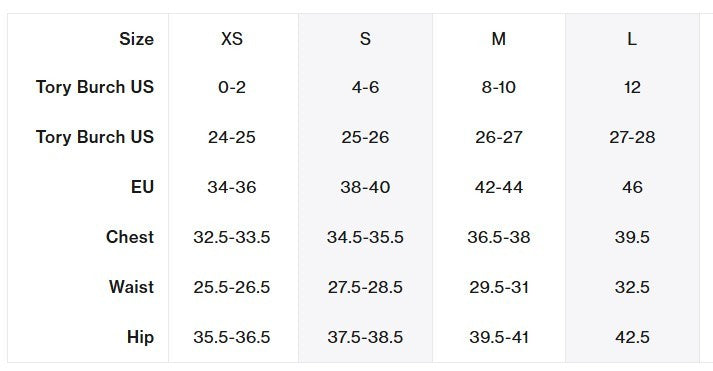
Task: Select the EU 38-40 cell
Action: pyautogui.click(x=365, y=187)
